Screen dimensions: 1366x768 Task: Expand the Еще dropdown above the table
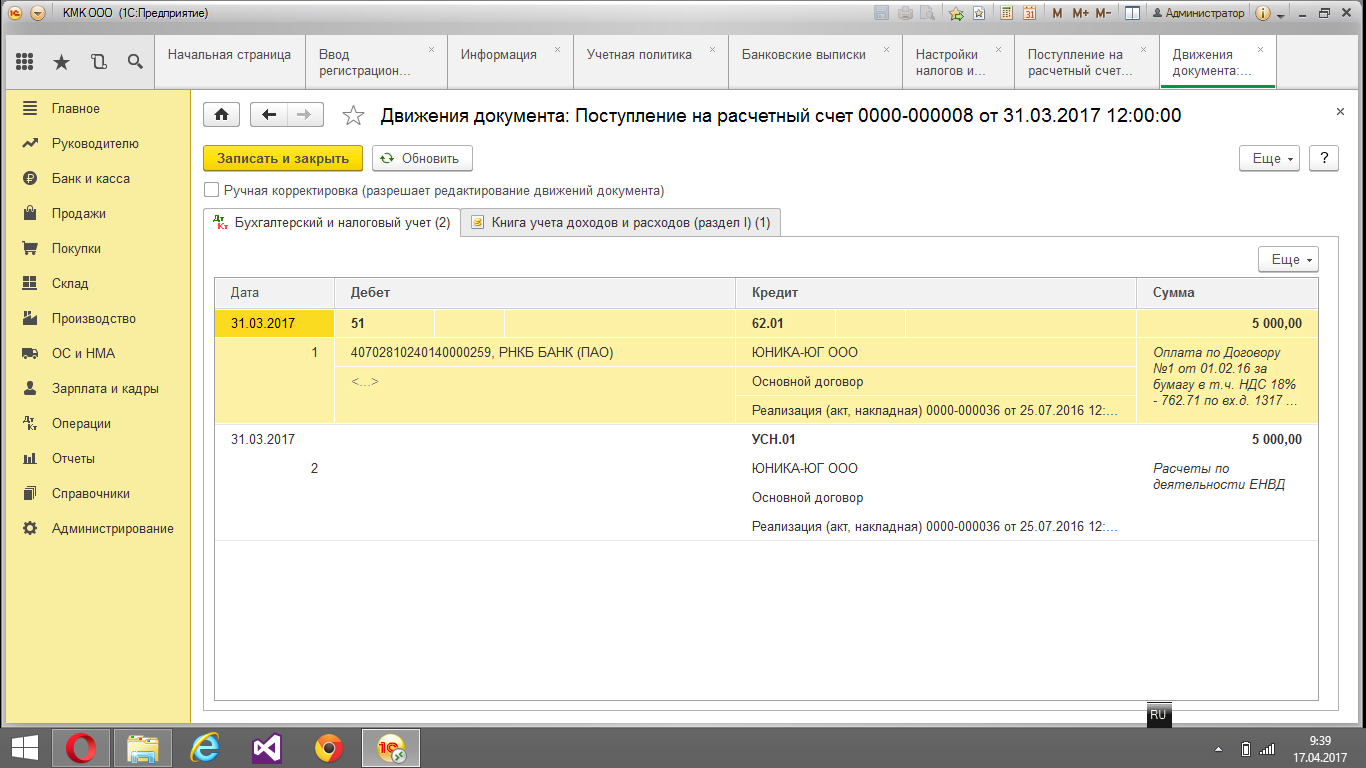click(1288, 259)
